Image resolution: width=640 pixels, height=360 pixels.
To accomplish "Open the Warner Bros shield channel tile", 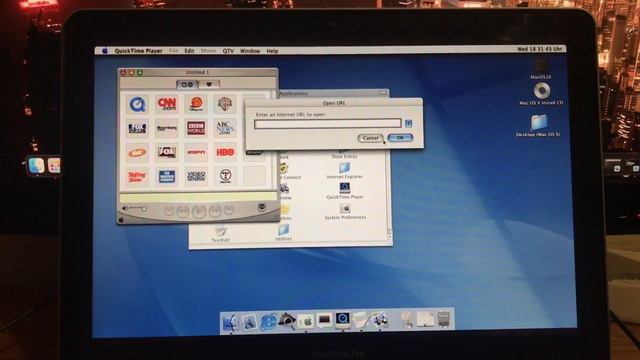I will [225, 104].
